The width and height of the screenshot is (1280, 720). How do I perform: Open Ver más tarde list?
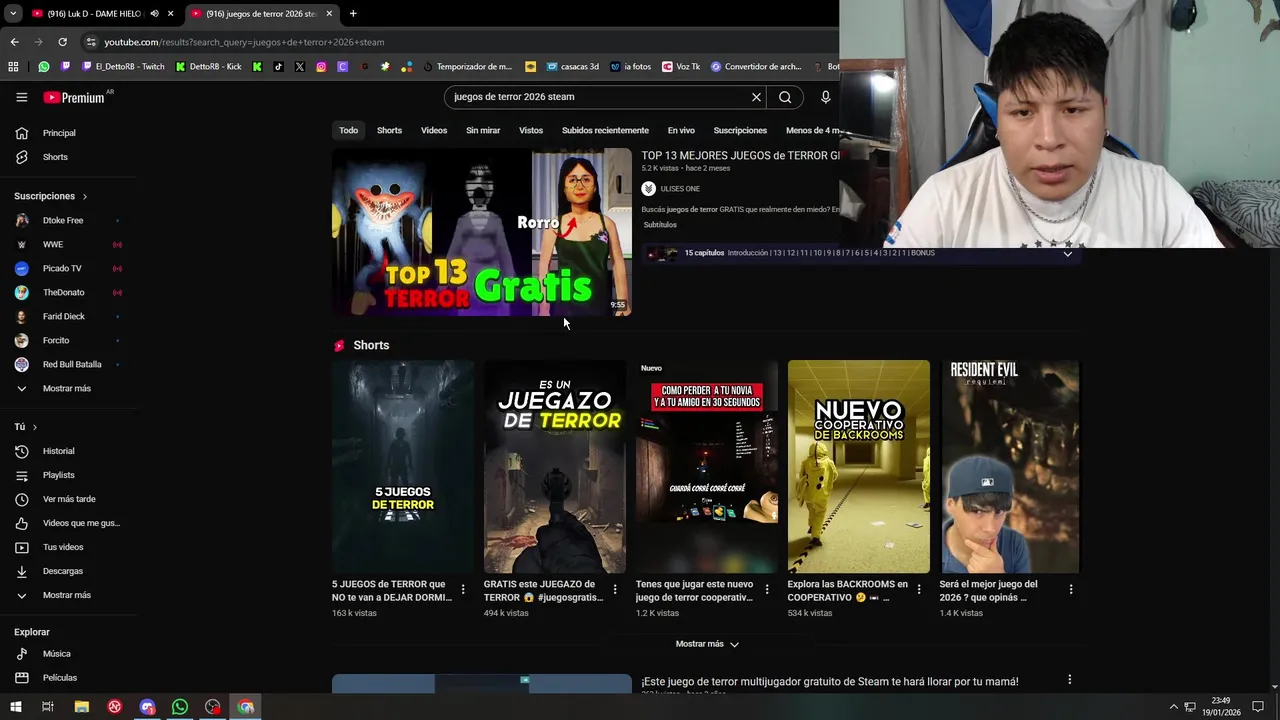tap(68, 499)
